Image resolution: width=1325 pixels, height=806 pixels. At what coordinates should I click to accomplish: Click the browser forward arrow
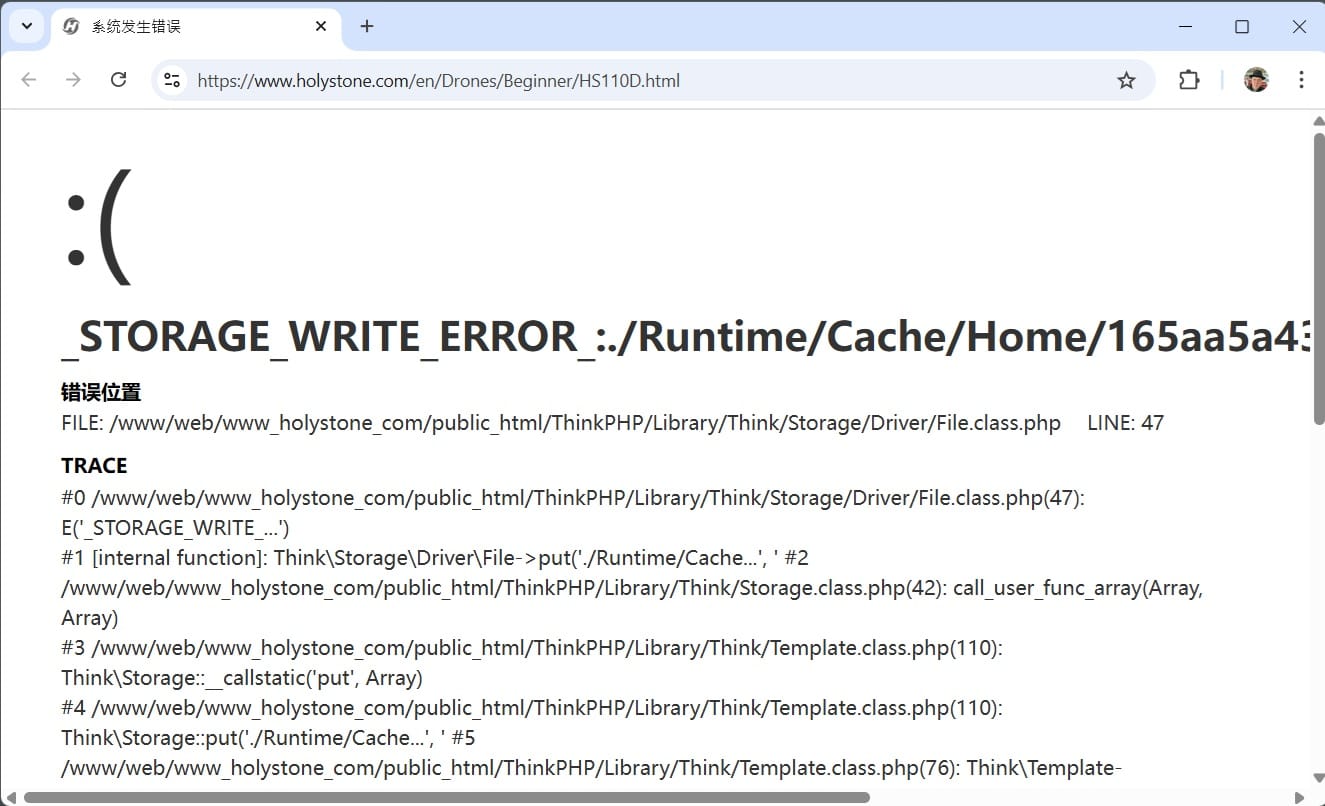[73, 80]
